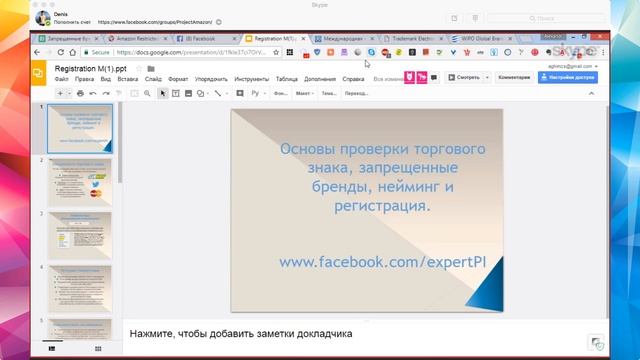Select slide 4 thumbnail
Image resolution: width=640 pixels, height=360 pixels.
[x=80, y=289]
